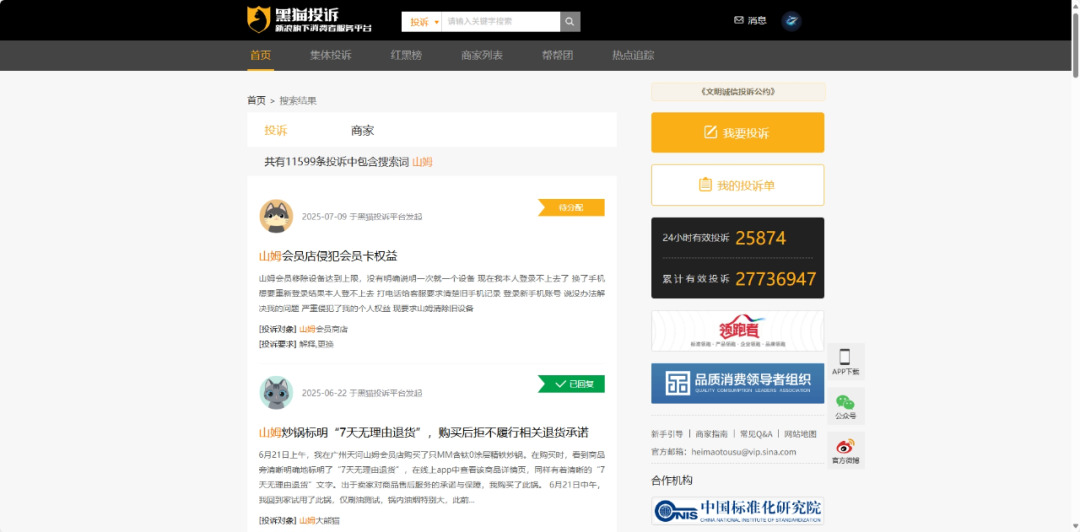Image resolution: width=1080 pixels, height=532 pixels.
Task: Click the keyword search input field
Action: pos(499,21)
